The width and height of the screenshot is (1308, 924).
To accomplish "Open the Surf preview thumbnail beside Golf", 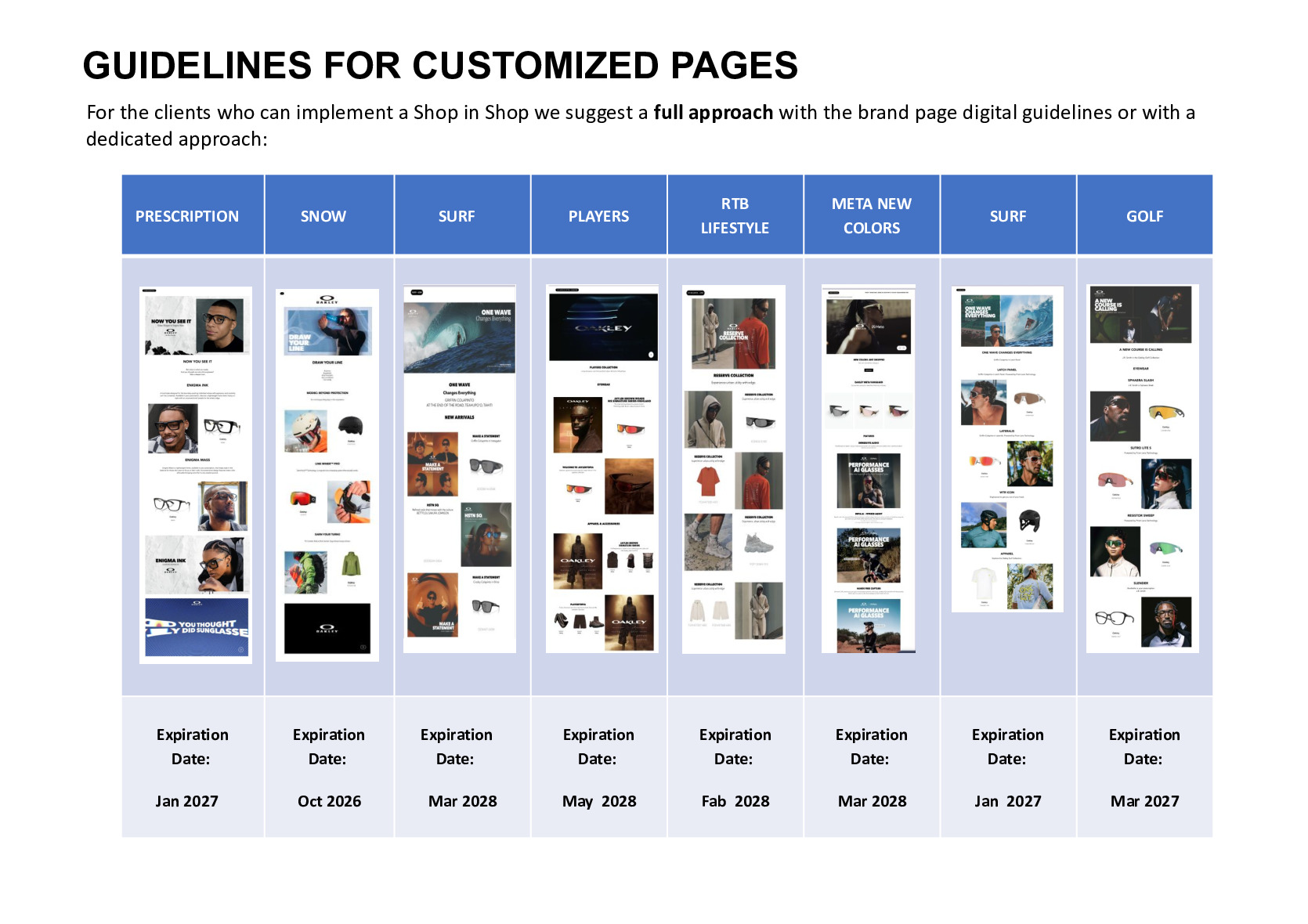I will point(1007,449).
